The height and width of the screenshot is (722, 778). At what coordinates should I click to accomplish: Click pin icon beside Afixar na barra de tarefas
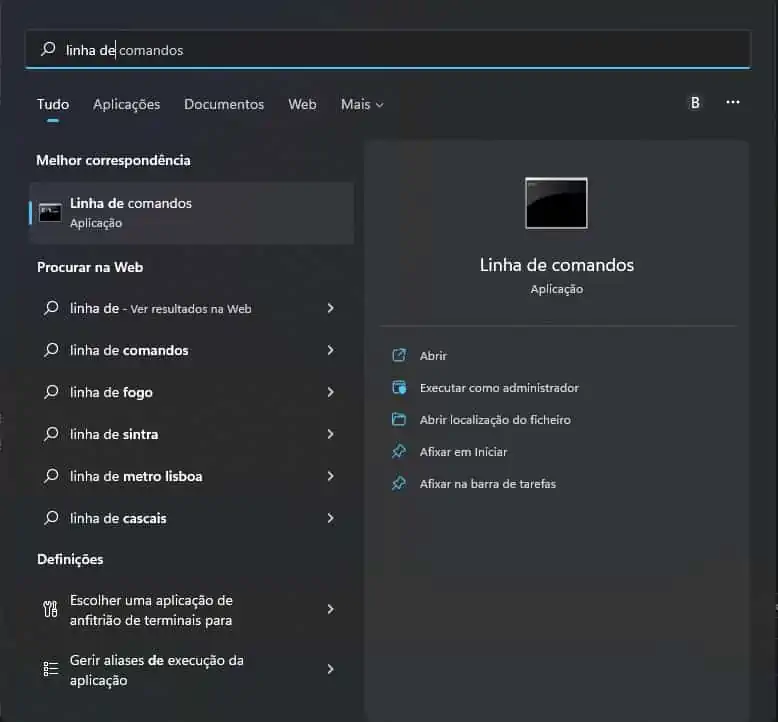pos(399,483)
